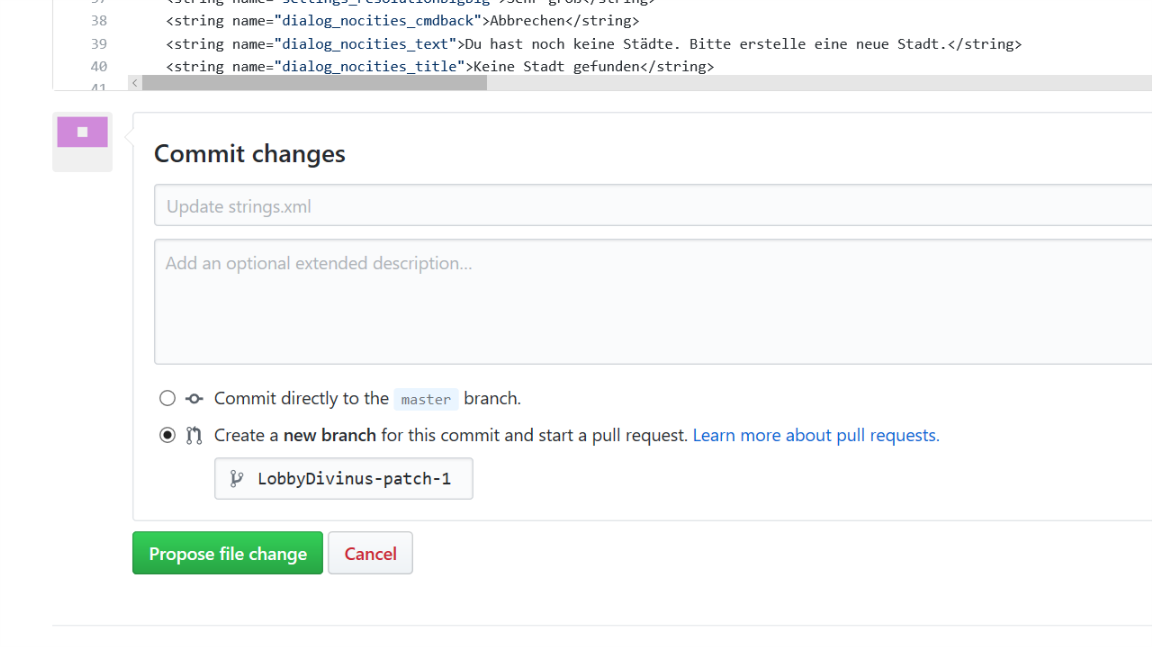Click the red Cancel button

[x=370, y=553]
